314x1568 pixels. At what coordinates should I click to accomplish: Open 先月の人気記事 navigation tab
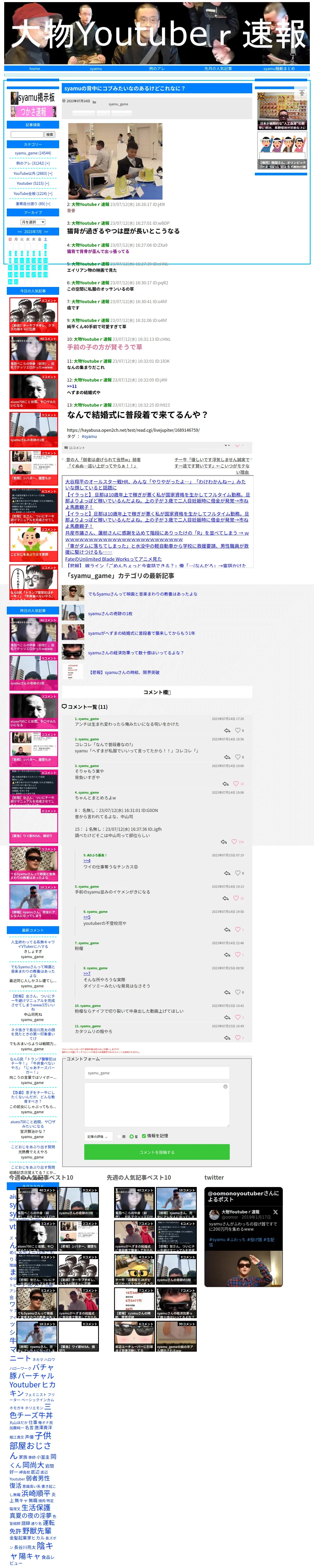[218, 69]
